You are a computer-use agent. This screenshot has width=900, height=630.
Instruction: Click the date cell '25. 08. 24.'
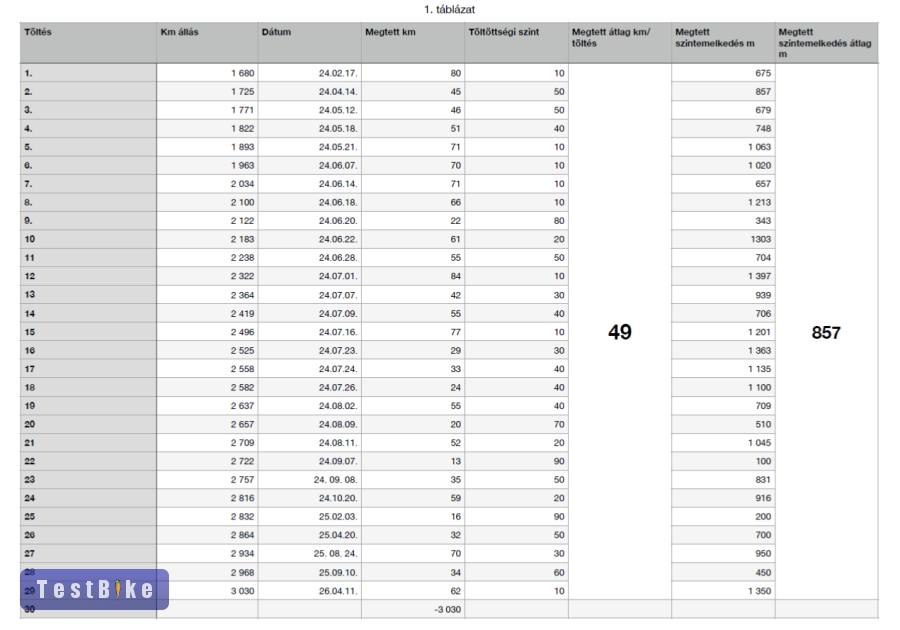point(310,553)
